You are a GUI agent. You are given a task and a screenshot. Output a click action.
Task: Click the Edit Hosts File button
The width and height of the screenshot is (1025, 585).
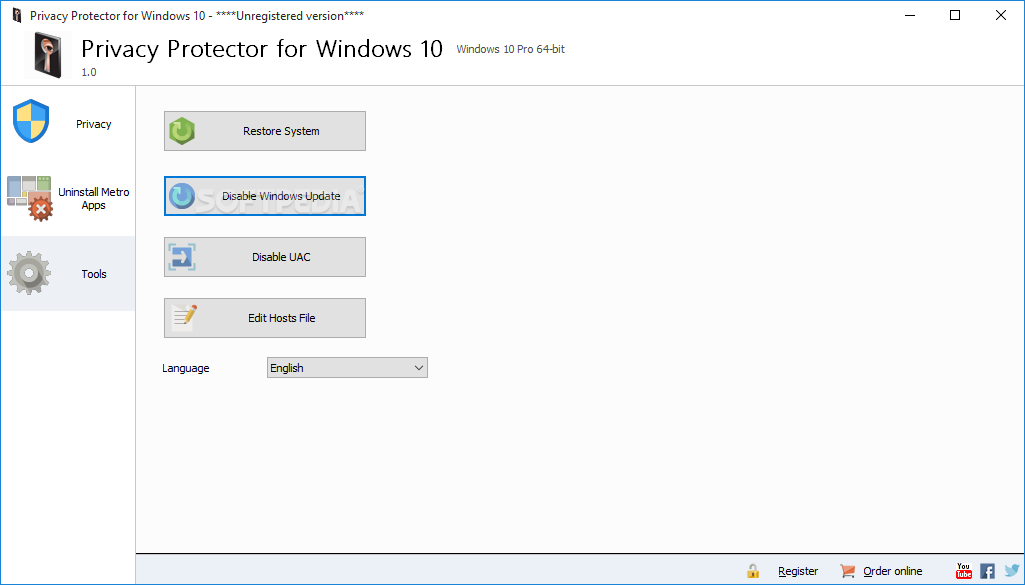point(265,318)
